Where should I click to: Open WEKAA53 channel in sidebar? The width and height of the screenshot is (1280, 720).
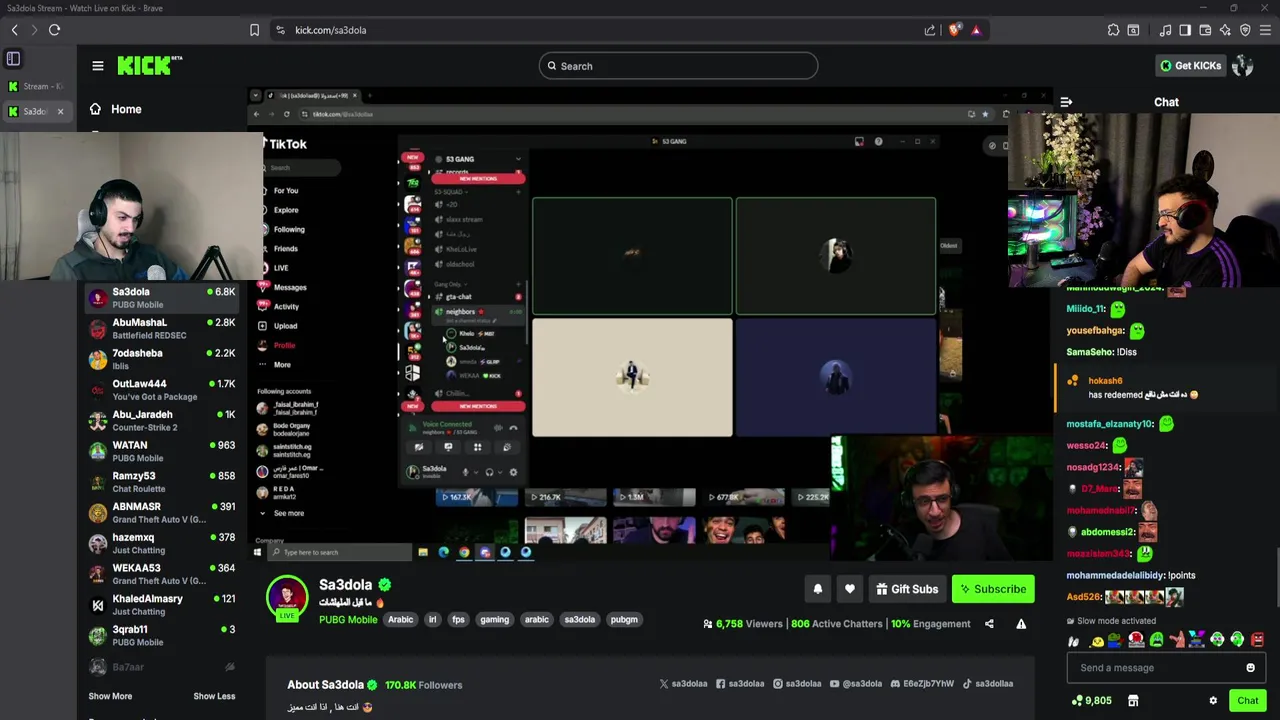point(162,574)
